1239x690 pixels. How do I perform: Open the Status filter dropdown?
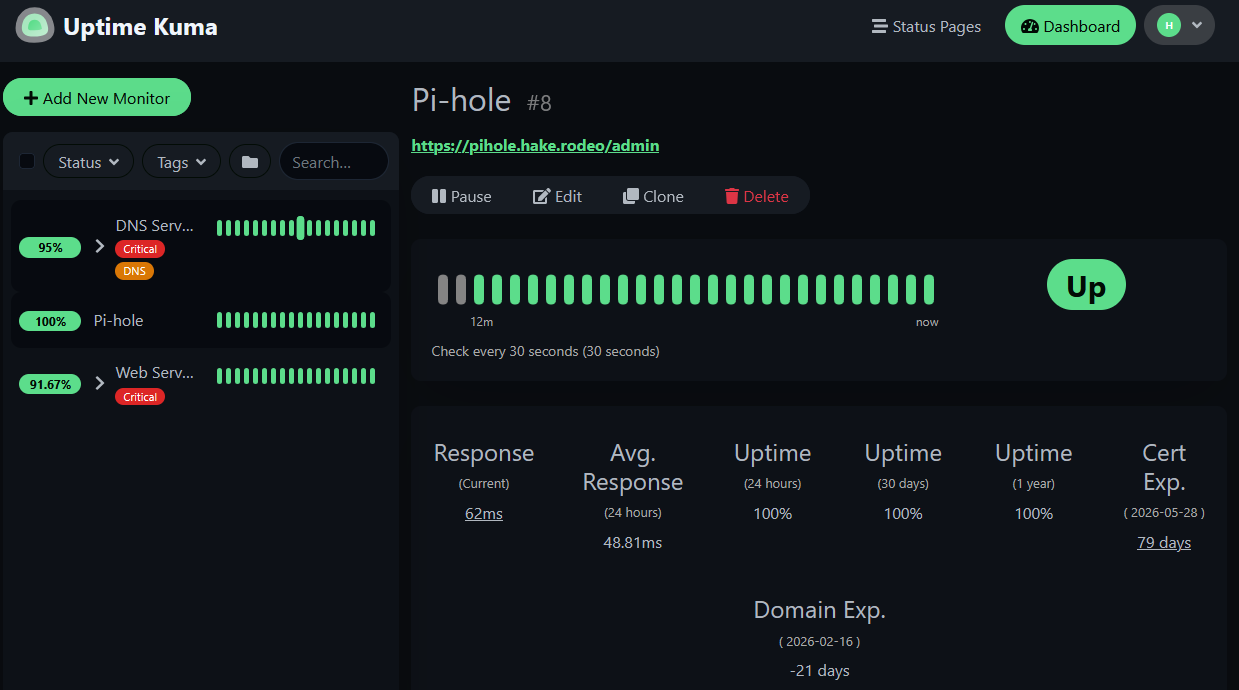[x=88, y=160]
